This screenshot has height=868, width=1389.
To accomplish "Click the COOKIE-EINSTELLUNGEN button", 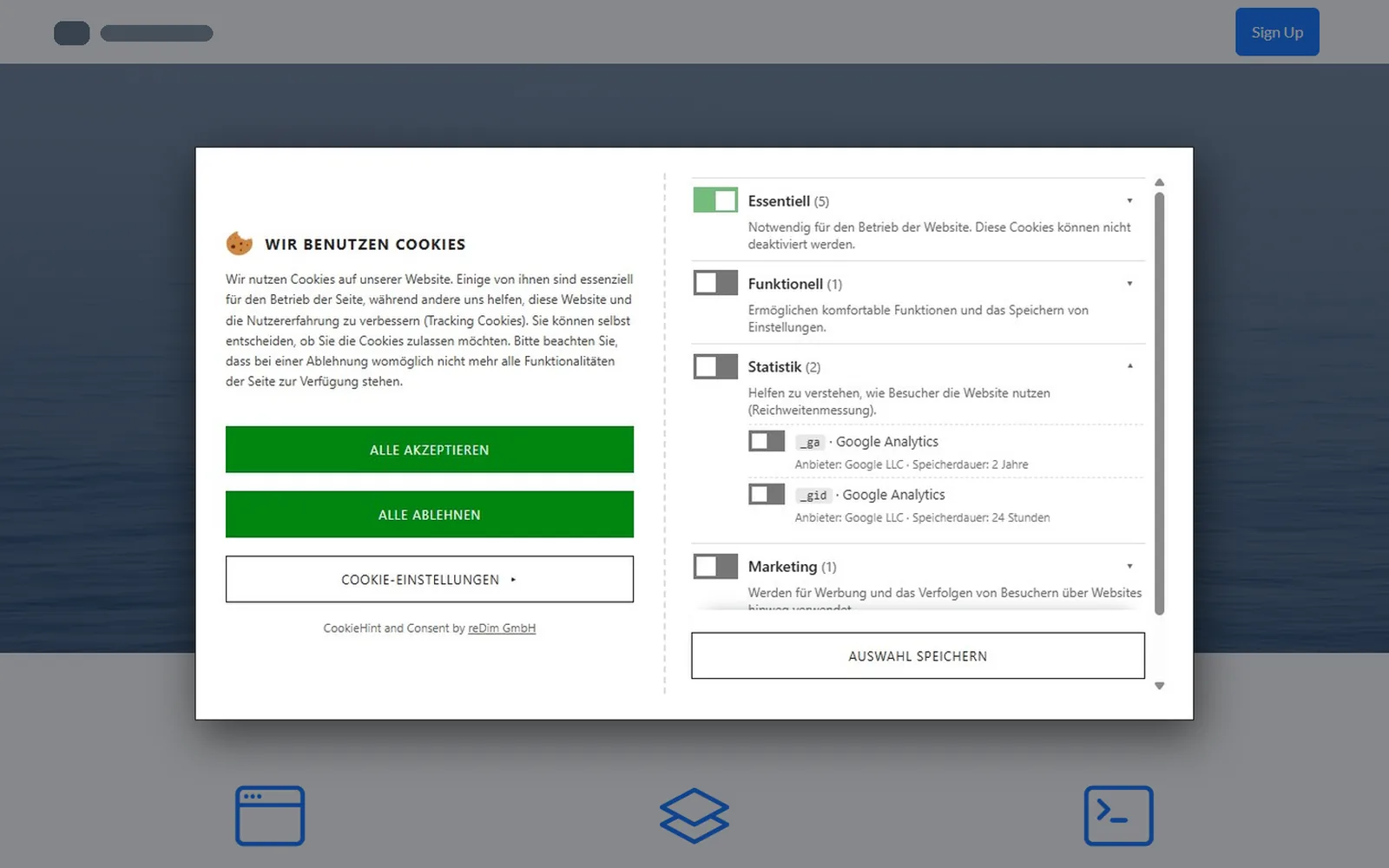I will click(x=430, y=579).
